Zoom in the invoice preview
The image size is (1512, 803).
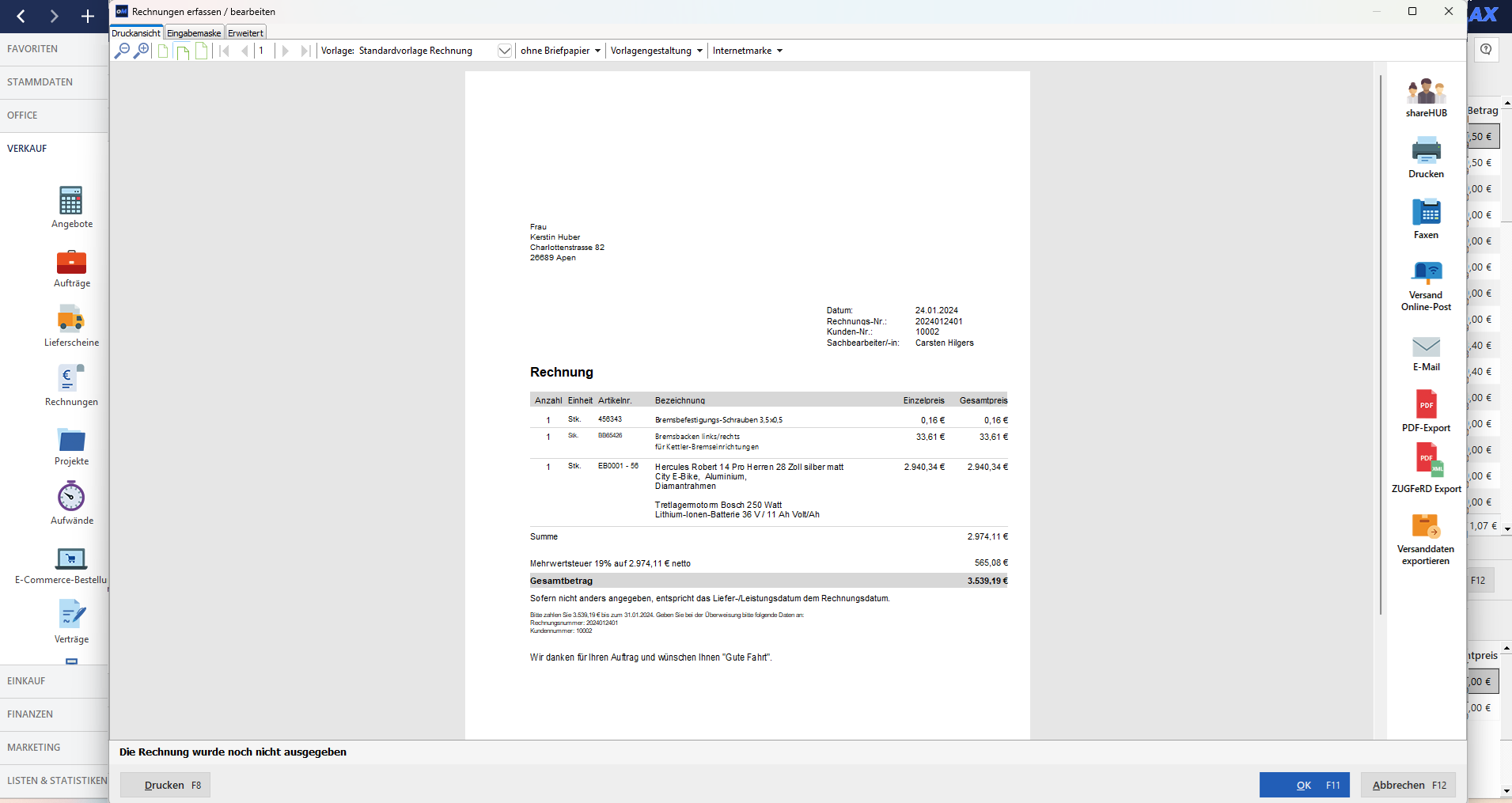click(142, 51)
